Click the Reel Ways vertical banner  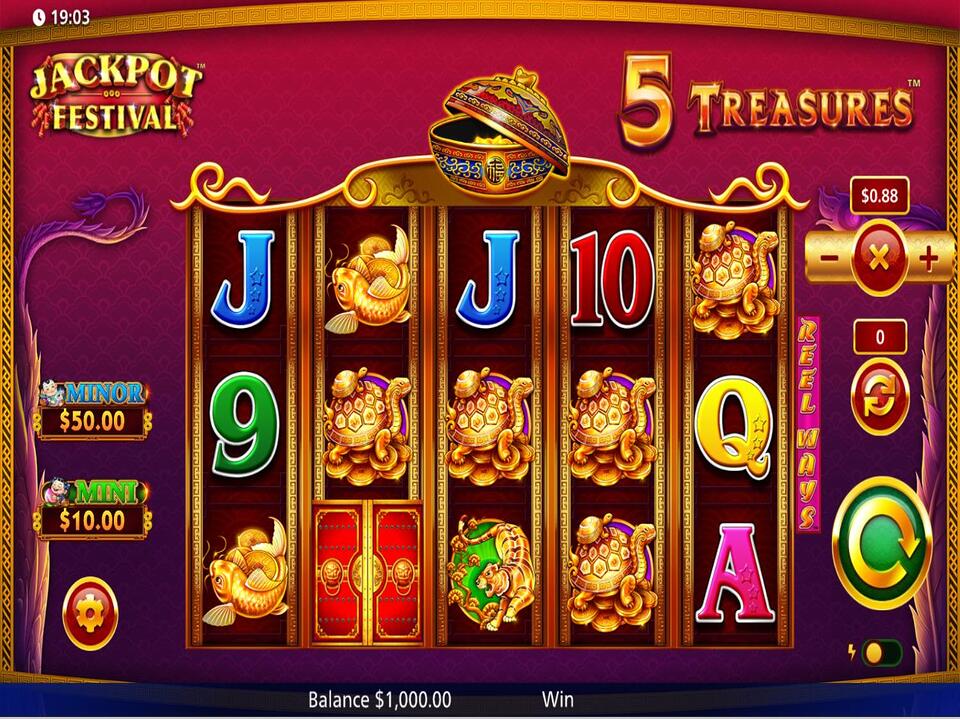[x=808, y=424]
